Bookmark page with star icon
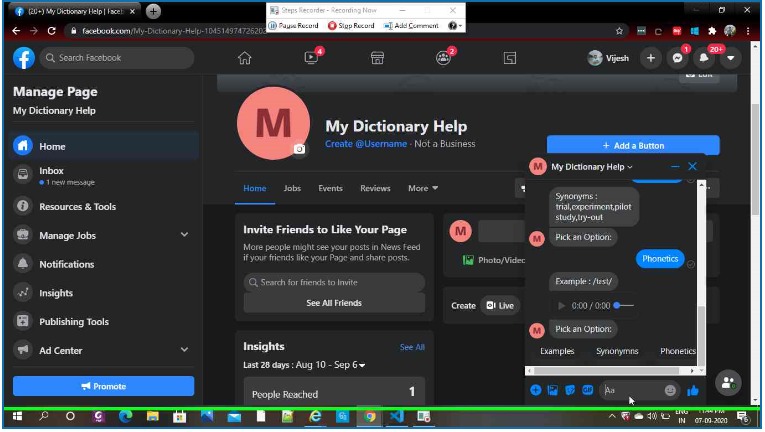The width and height of the screenshot is (765, 432). (619, 31)
